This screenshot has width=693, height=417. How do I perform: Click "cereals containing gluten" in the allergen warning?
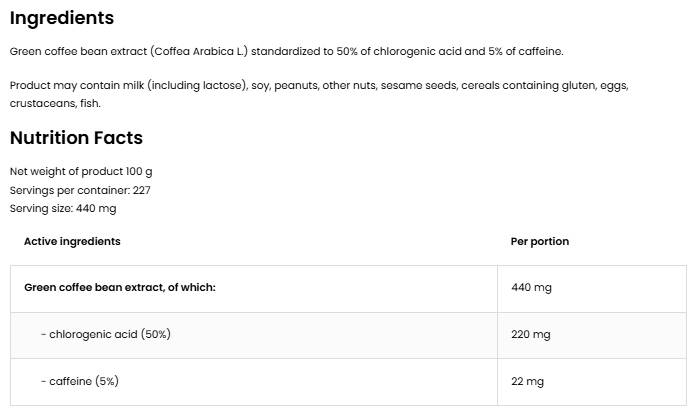pyautogui.click(x=527, y=86)
